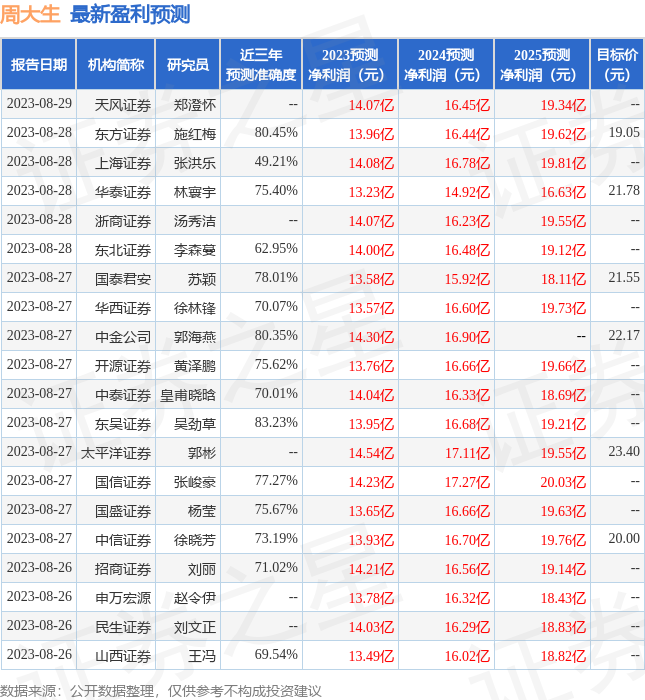Click the 最新盈利预测 heading

tap(130, 14)
